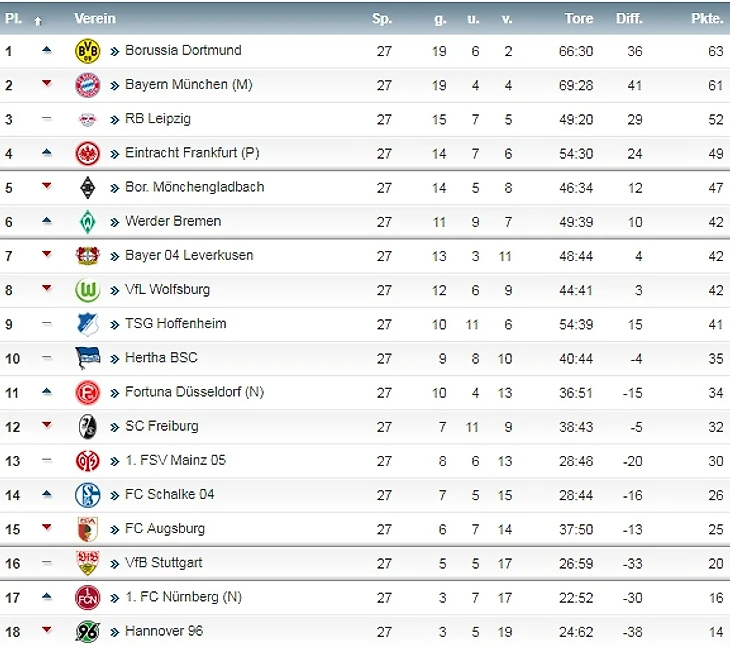The height and width of the screenshot is (648, 730).
Task: Open the 1. FSV Mainz 05 link
Action: (x=175, y=460)
